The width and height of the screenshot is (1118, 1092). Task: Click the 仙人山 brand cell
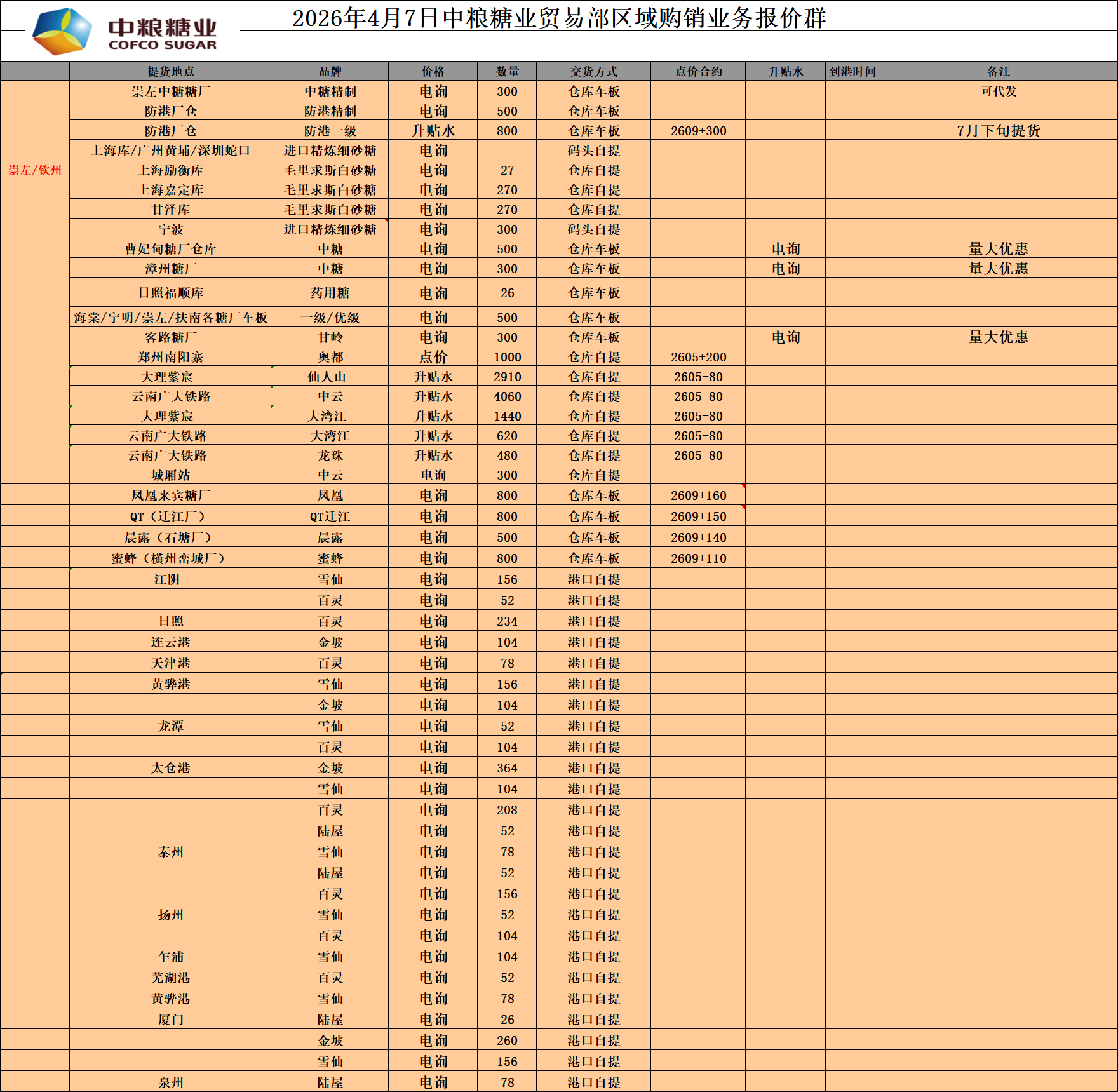click(330, 376)
